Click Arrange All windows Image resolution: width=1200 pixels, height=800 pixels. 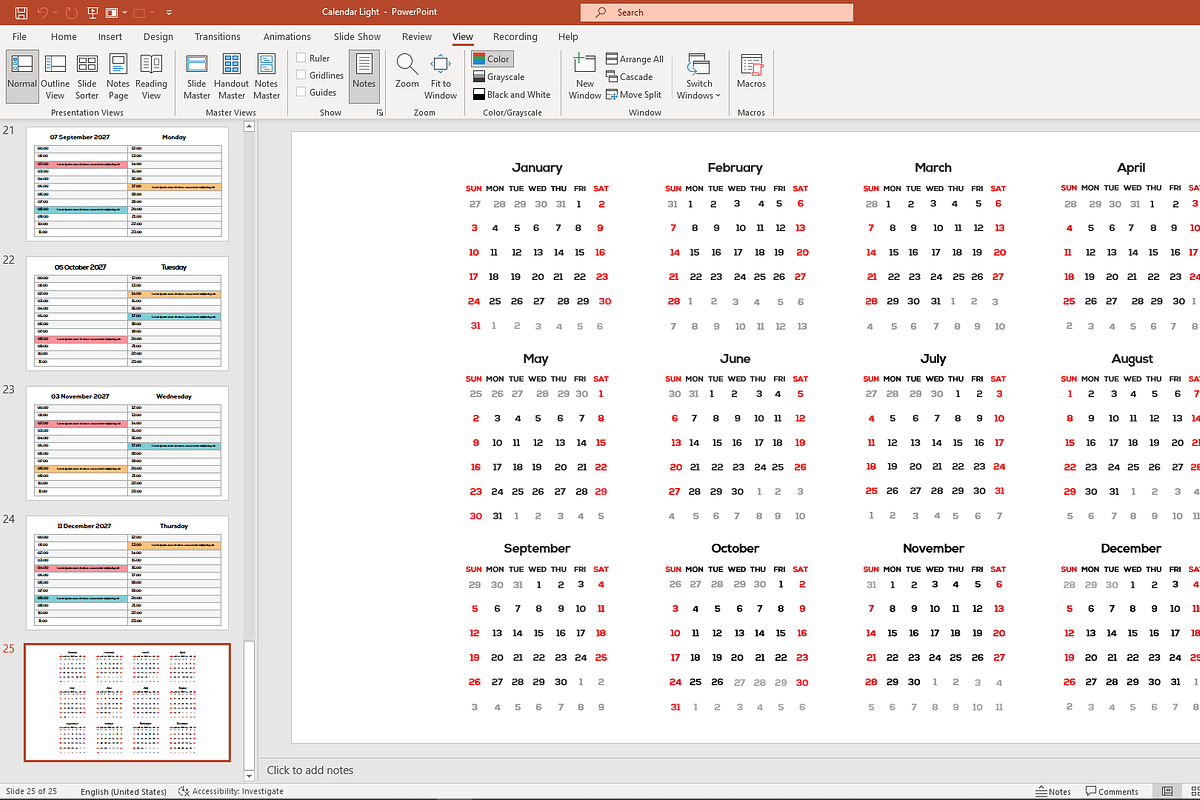point(635,59)
